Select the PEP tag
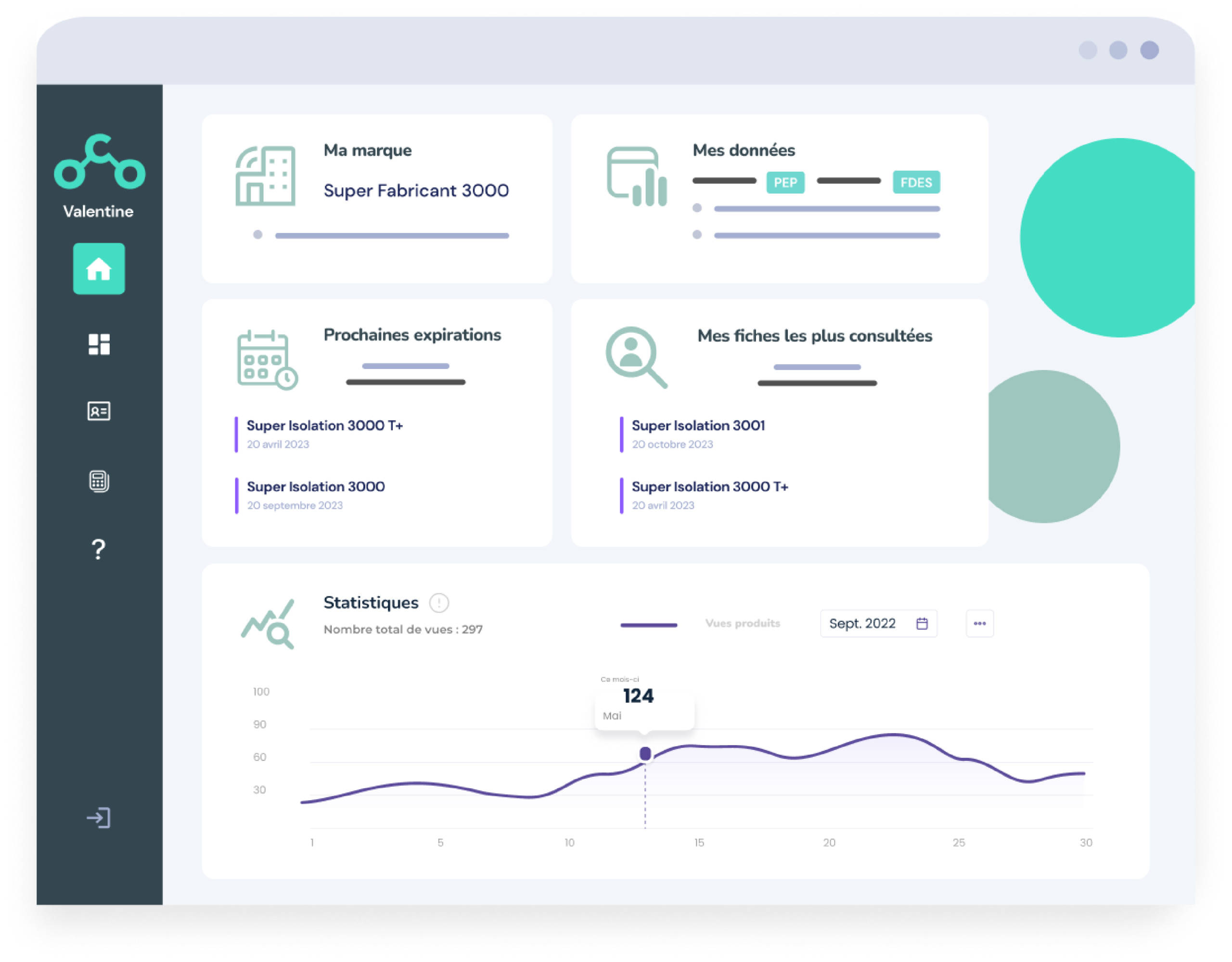This screenshot has width=1232, height=962. 784,182
